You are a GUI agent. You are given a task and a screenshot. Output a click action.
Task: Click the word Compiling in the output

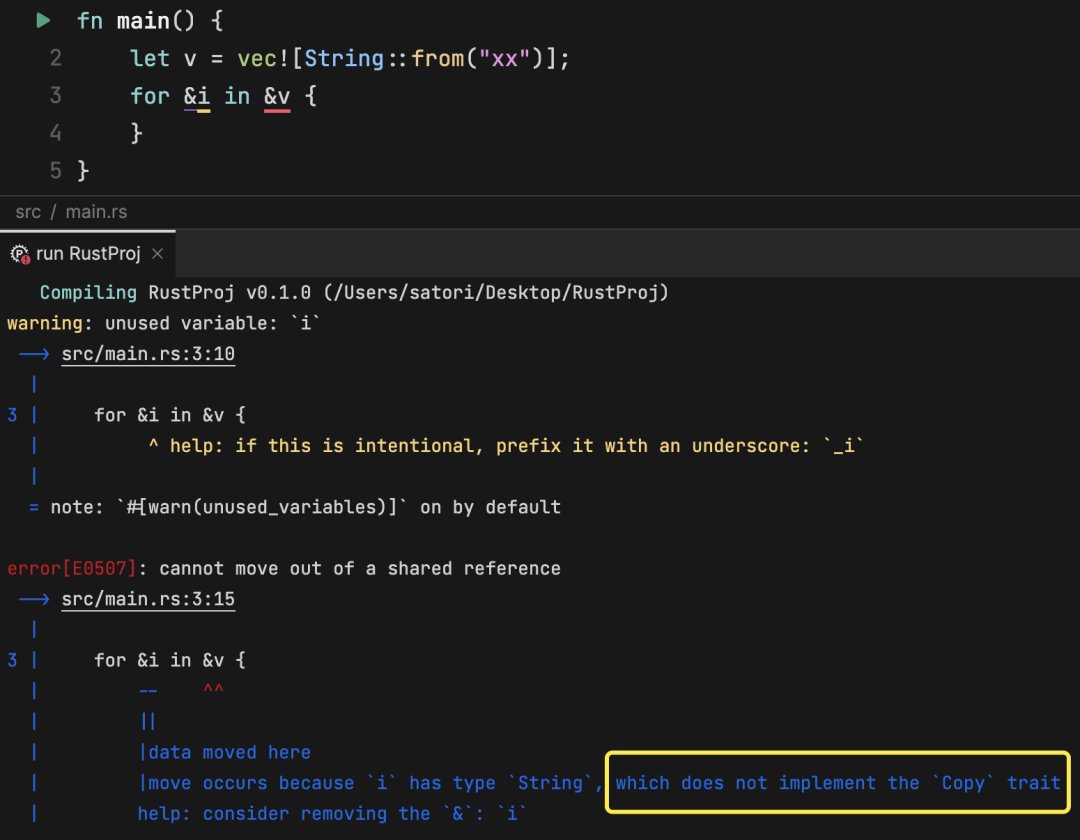point(88,293)
